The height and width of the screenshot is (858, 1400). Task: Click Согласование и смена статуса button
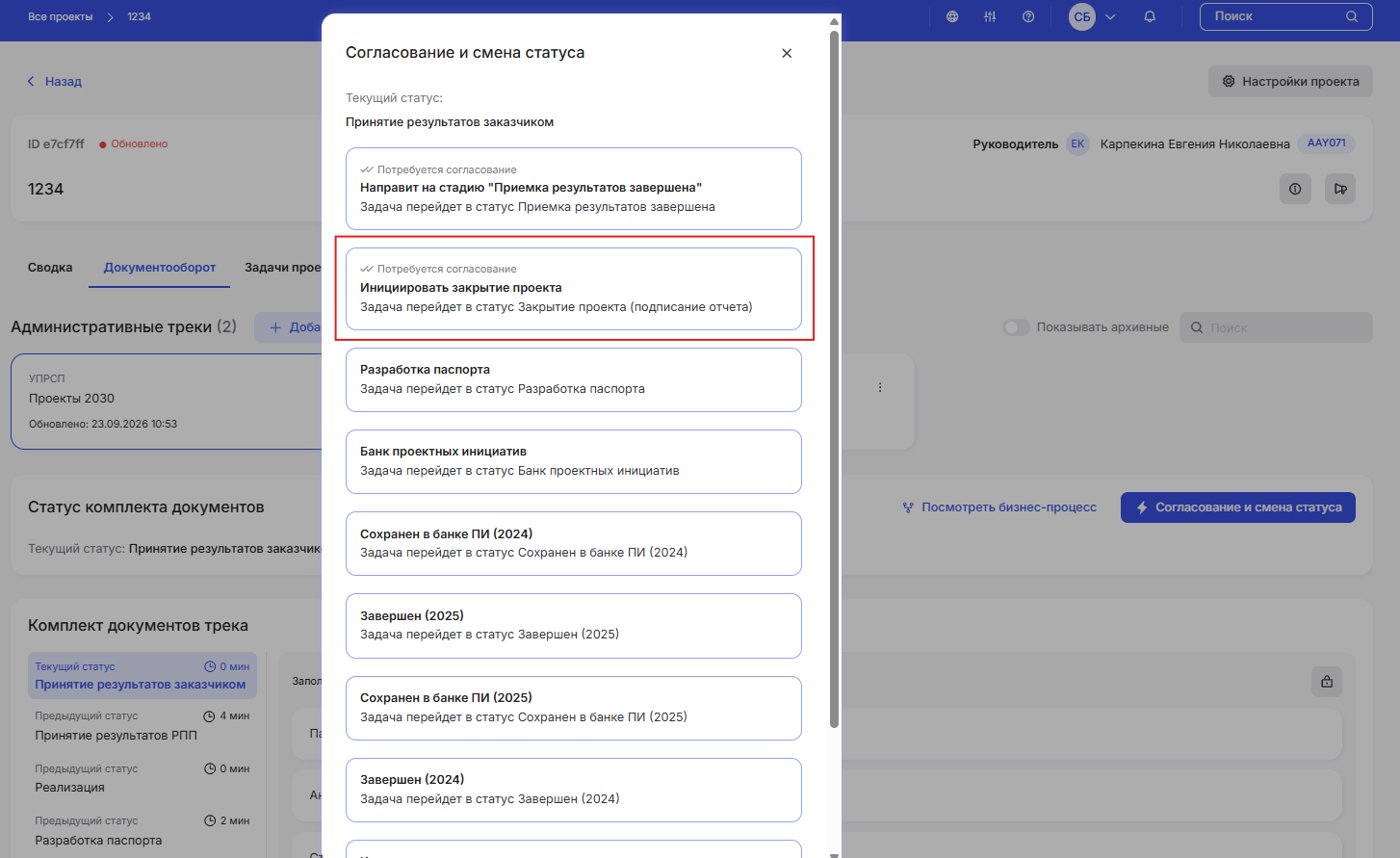pyautogui.click(x=1238, y=507)
